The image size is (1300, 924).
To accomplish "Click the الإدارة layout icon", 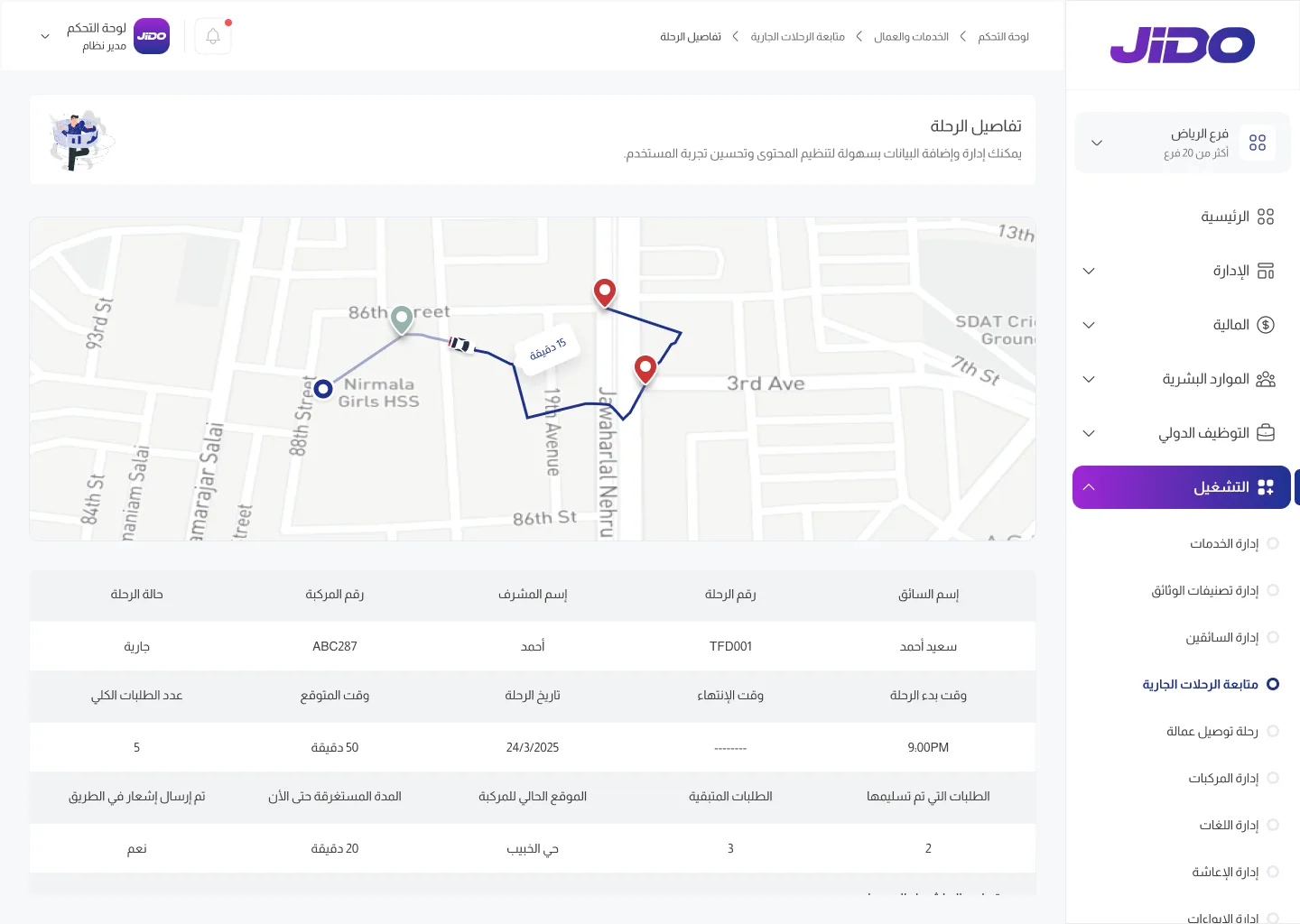I will tap(1266, 271).
